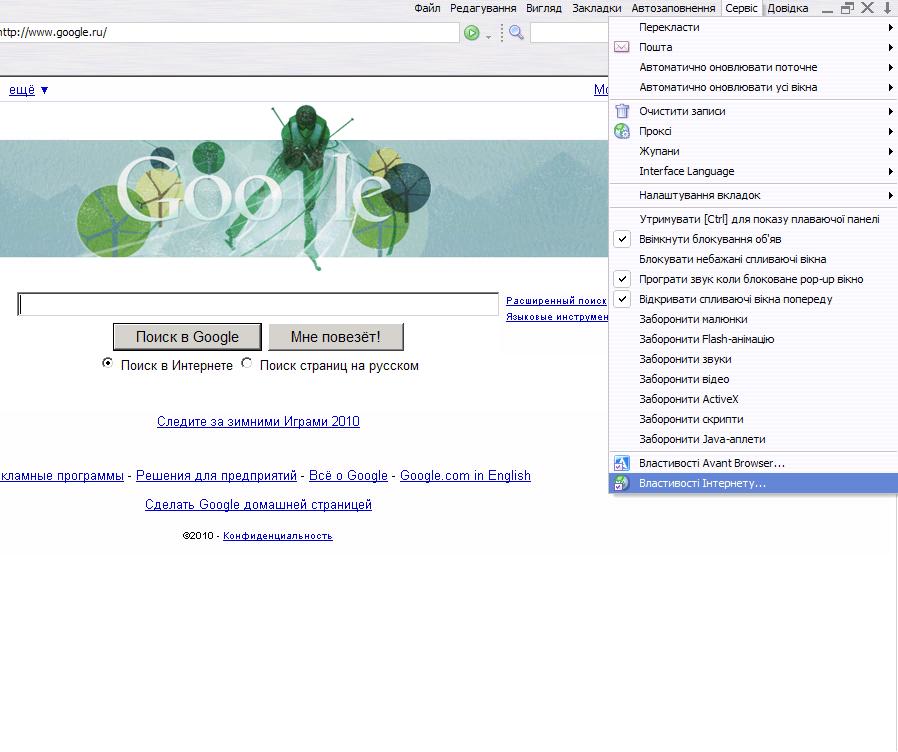Open Всё о Google link
The image size is (898, 752).
coord(348,475)
